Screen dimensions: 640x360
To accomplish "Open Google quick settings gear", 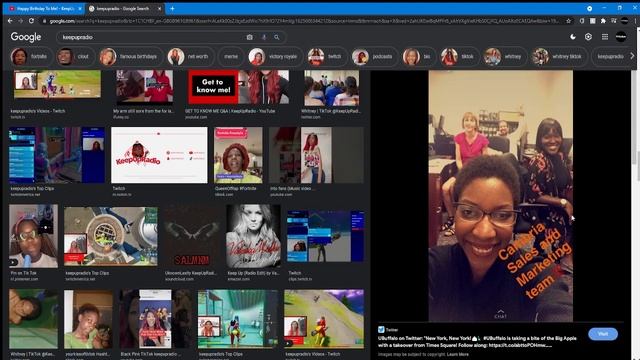I will coord(588,37).
